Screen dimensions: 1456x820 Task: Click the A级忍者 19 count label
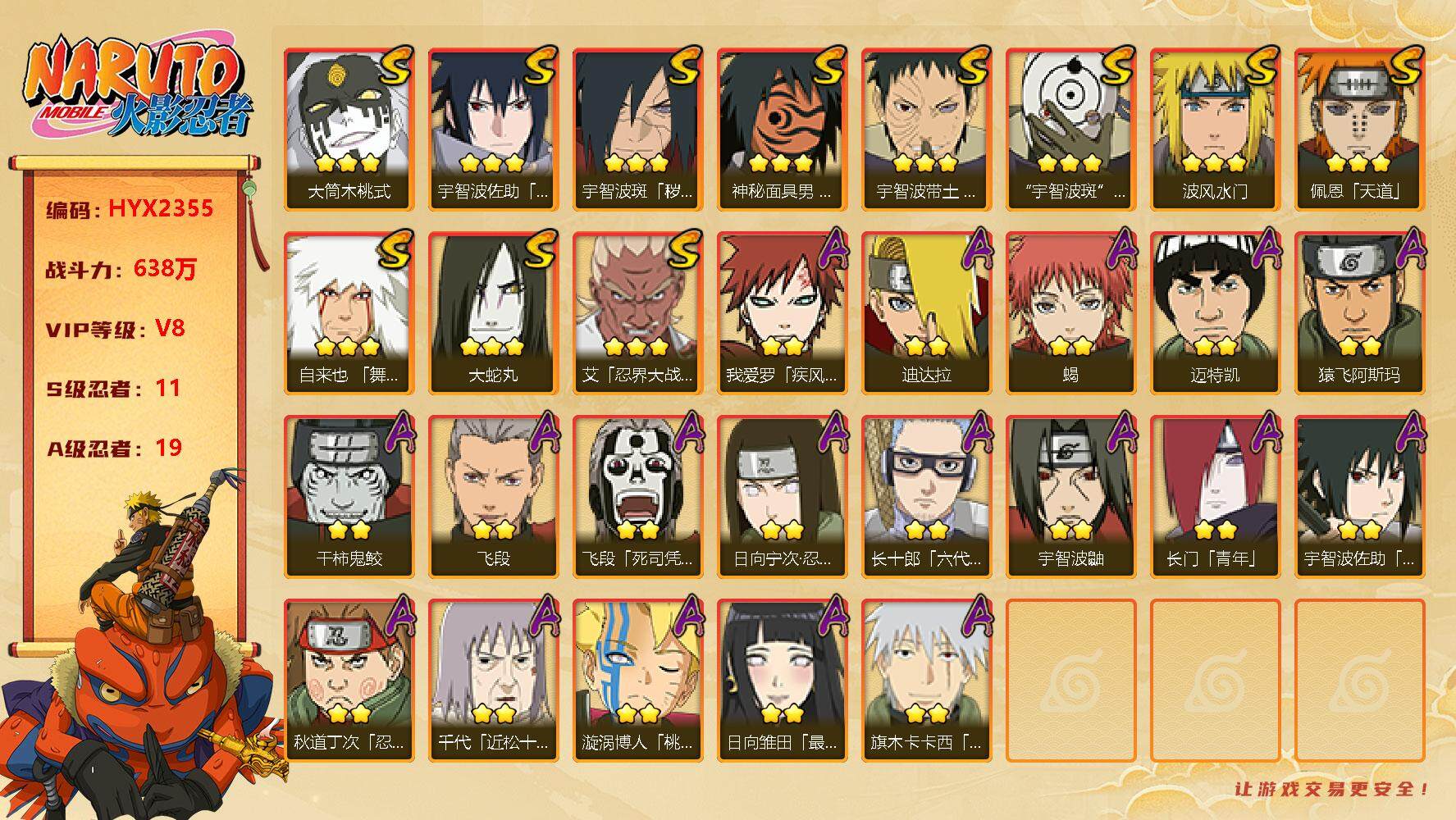tap(114, 449)
